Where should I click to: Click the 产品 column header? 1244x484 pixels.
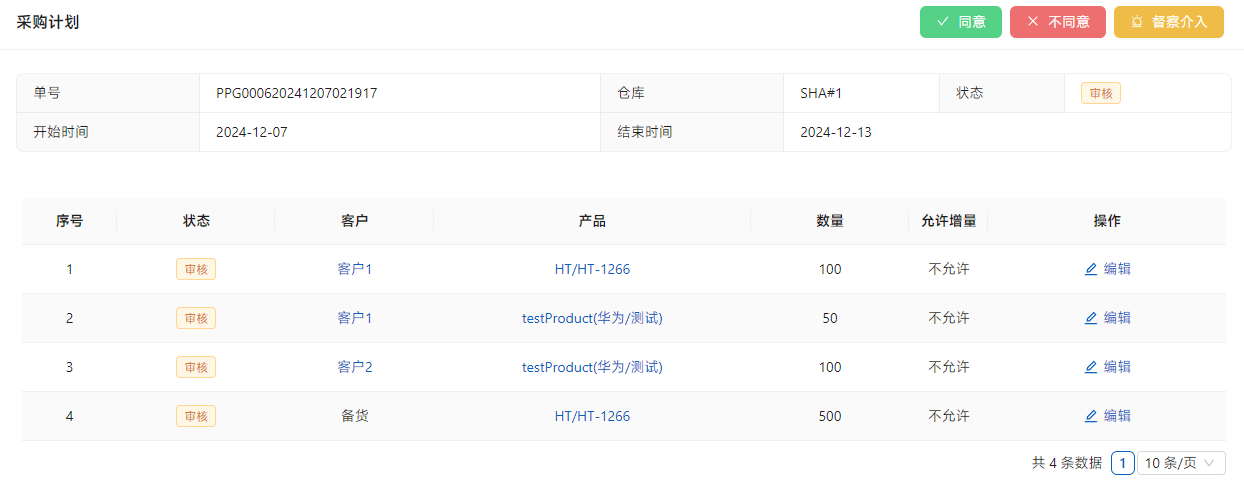click(x=592, y=221)
